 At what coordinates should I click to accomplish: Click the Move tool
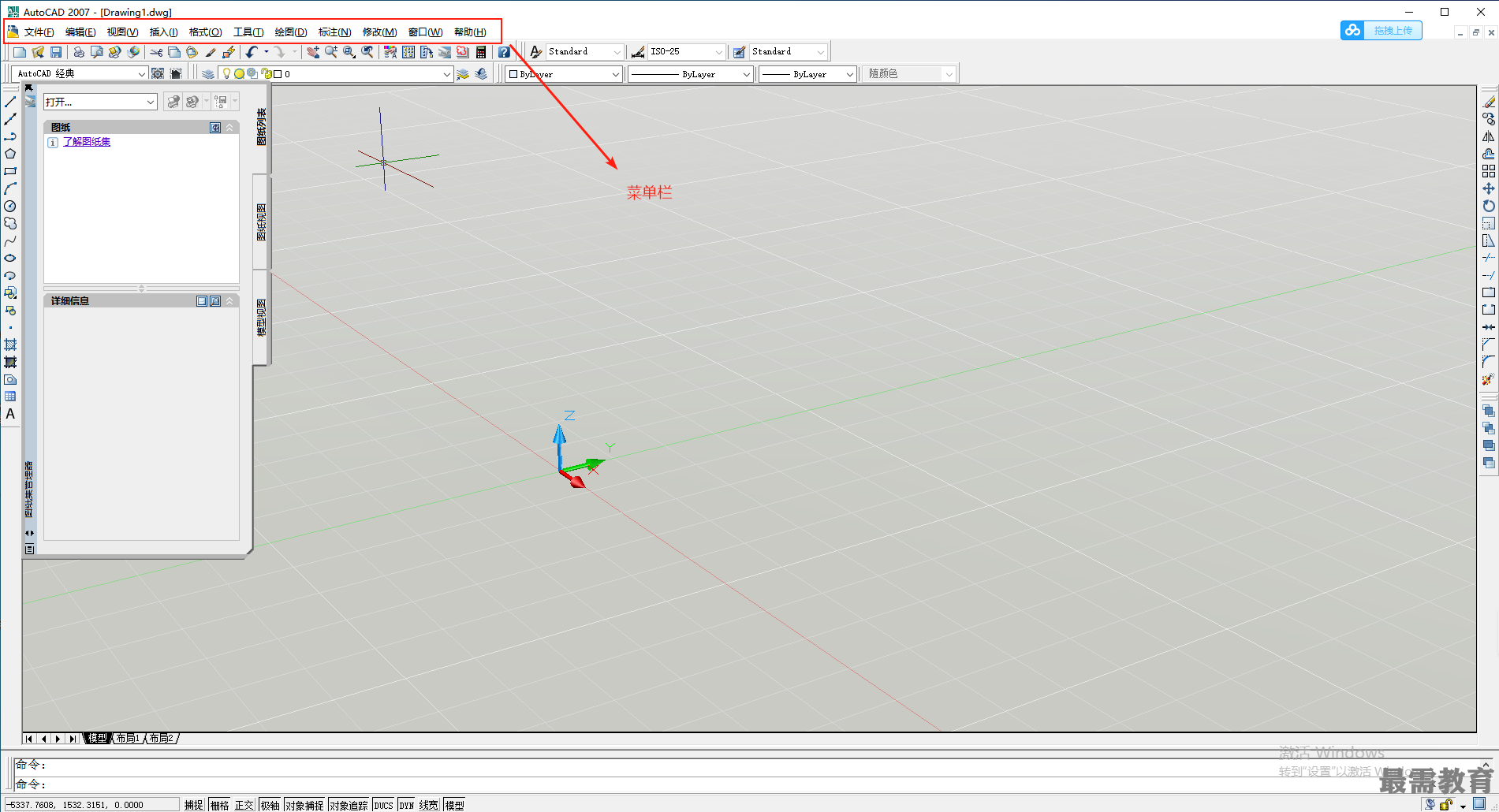(x=1489, y=188)
